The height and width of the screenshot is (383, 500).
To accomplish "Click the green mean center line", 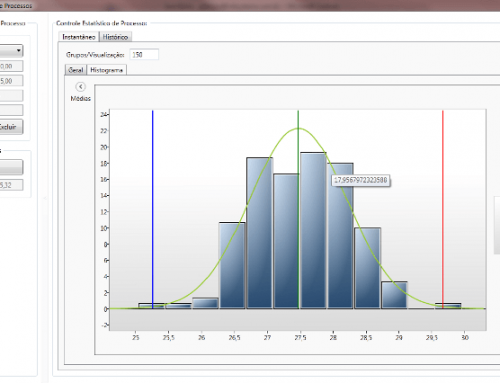I will coord(298,209).
